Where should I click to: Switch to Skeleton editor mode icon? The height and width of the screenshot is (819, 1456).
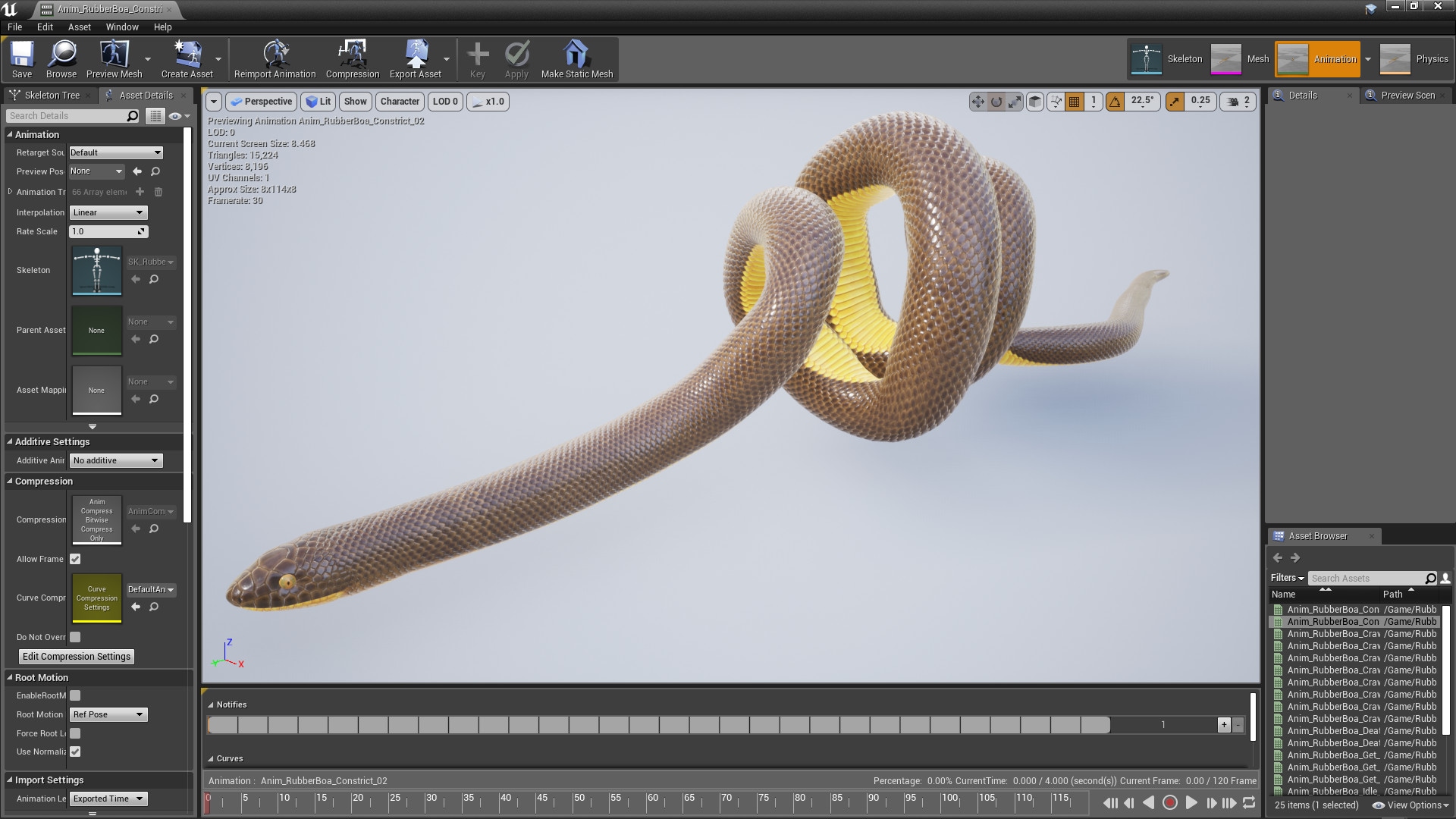point(1146,58)
